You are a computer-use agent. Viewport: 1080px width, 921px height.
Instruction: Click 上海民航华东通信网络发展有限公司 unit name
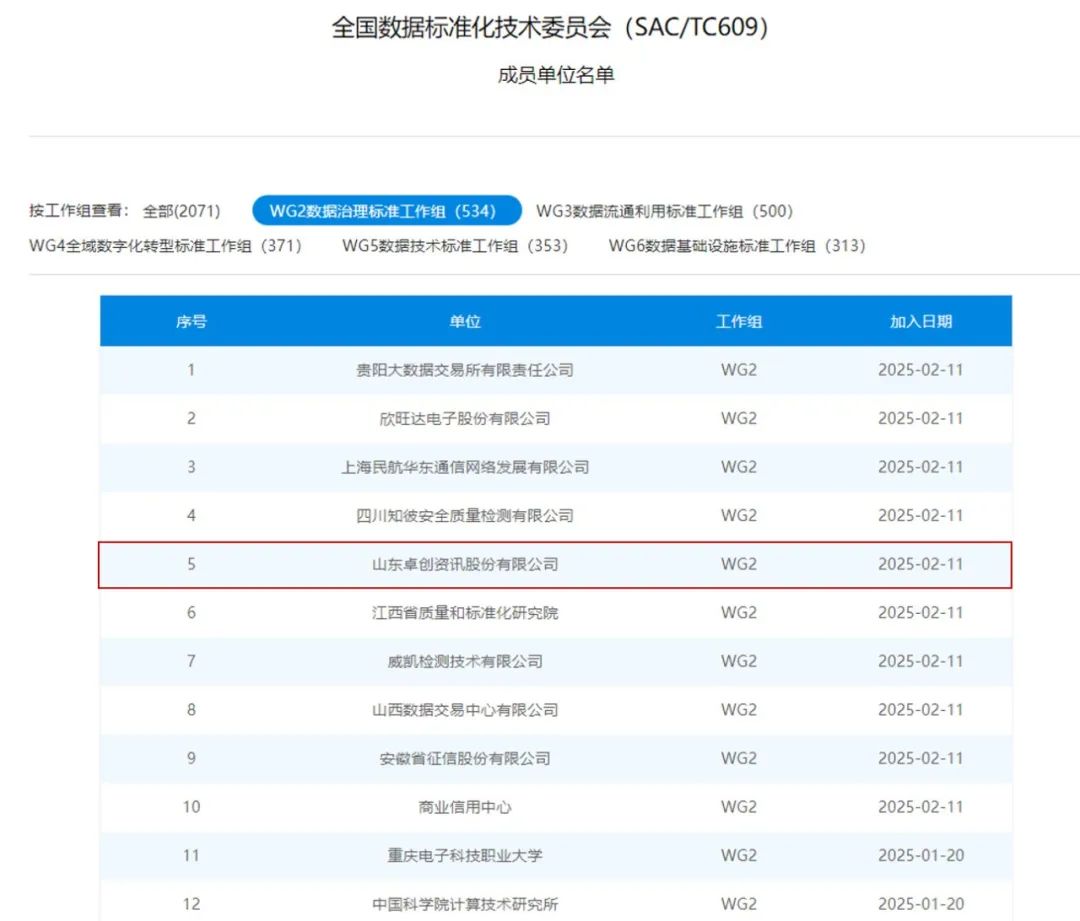465,467
